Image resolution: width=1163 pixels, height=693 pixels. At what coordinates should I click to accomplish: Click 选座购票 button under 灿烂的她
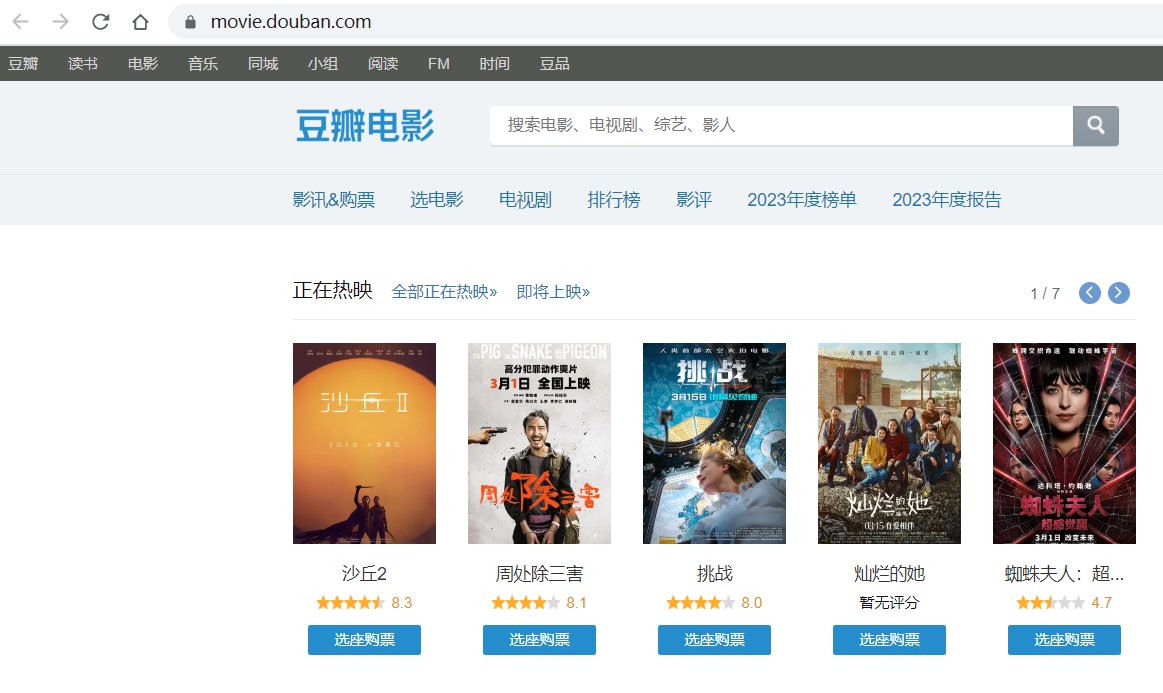[x=889, y=640]
